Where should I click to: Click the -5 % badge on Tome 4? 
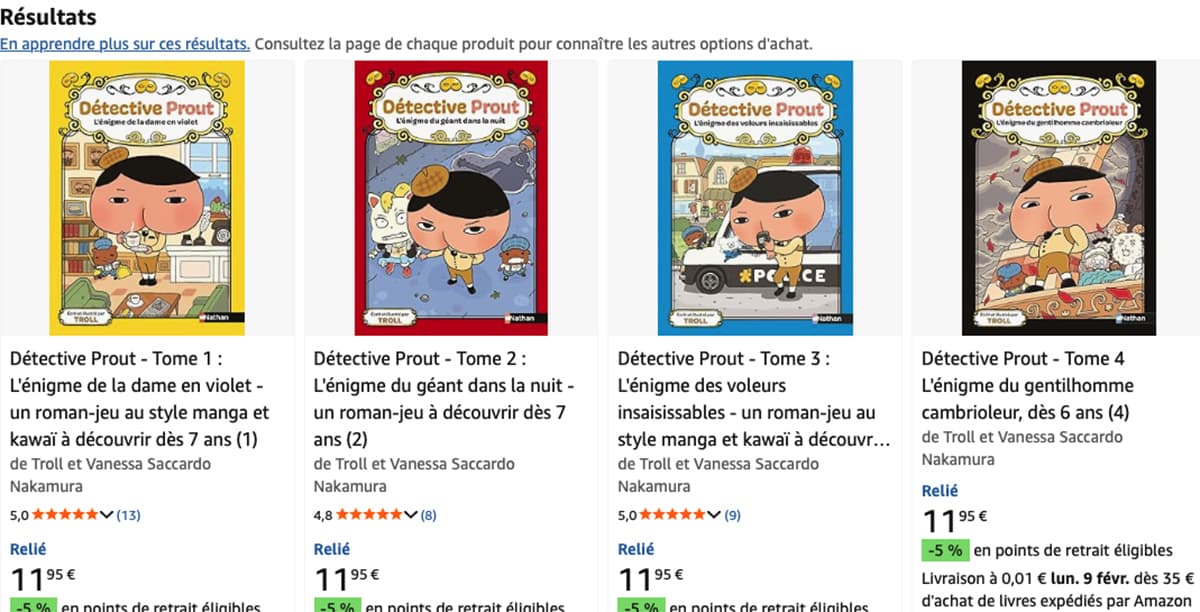(x=945, y=549)
